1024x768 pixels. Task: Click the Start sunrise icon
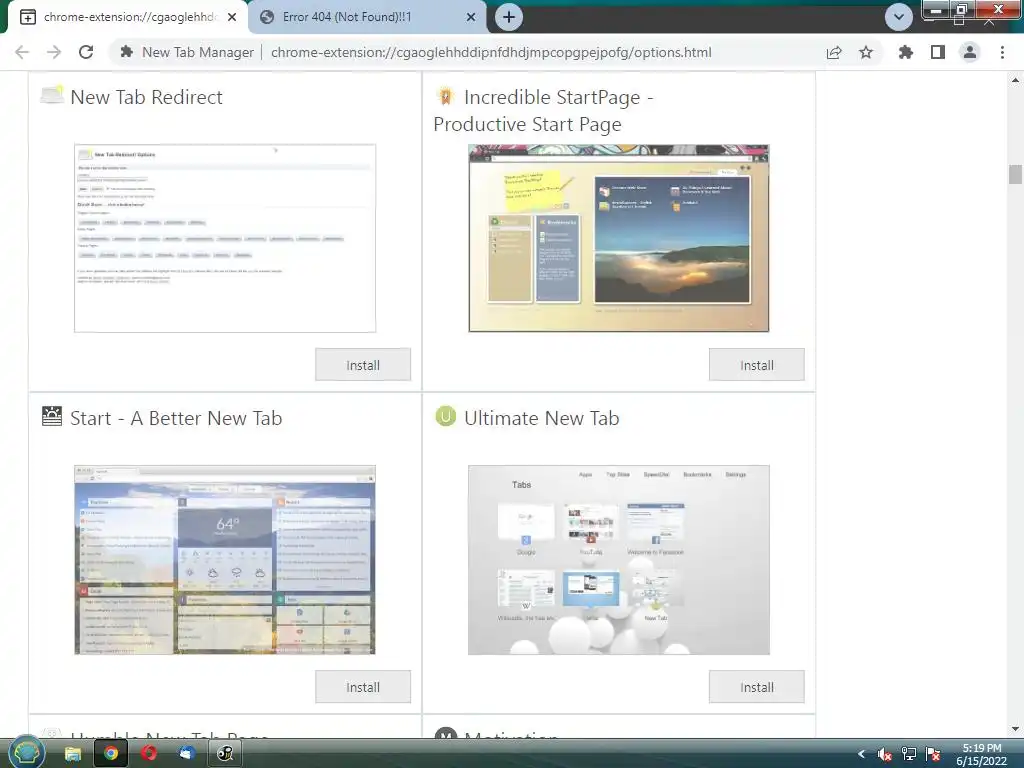pyautogui.click(x=52, y=416)
